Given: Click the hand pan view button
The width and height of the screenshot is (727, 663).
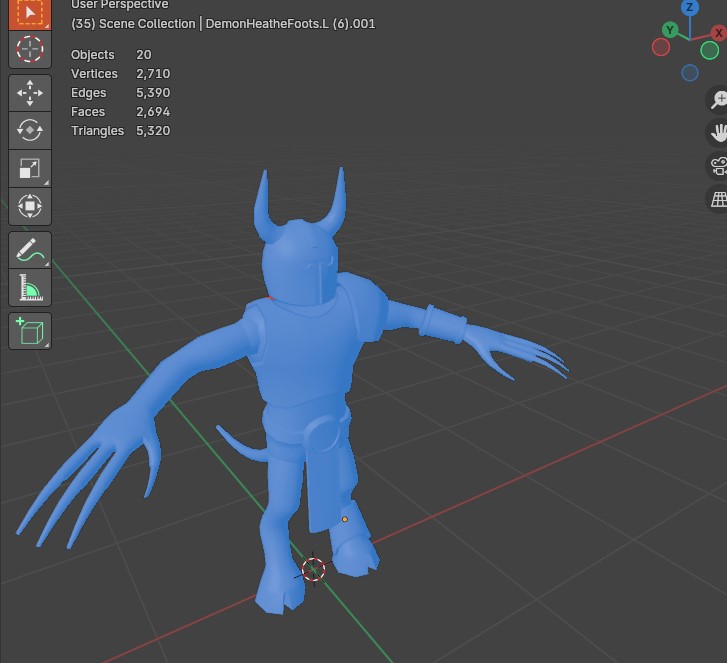Looking at the screenshot, I should (718, 132).
